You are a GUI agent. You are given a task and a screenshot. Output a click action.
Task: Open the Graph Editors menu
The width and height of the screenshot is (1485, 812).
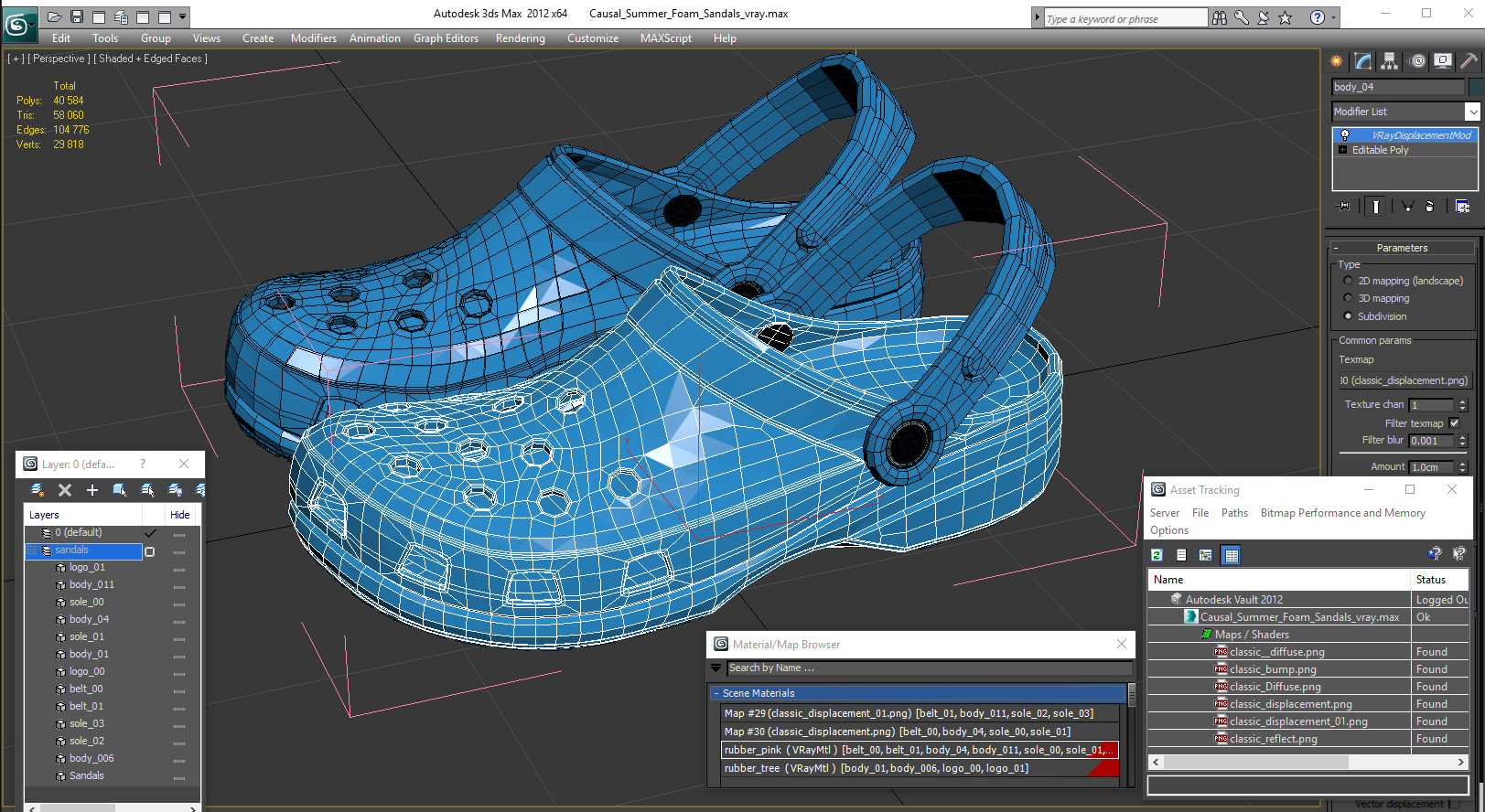point(446,38)
